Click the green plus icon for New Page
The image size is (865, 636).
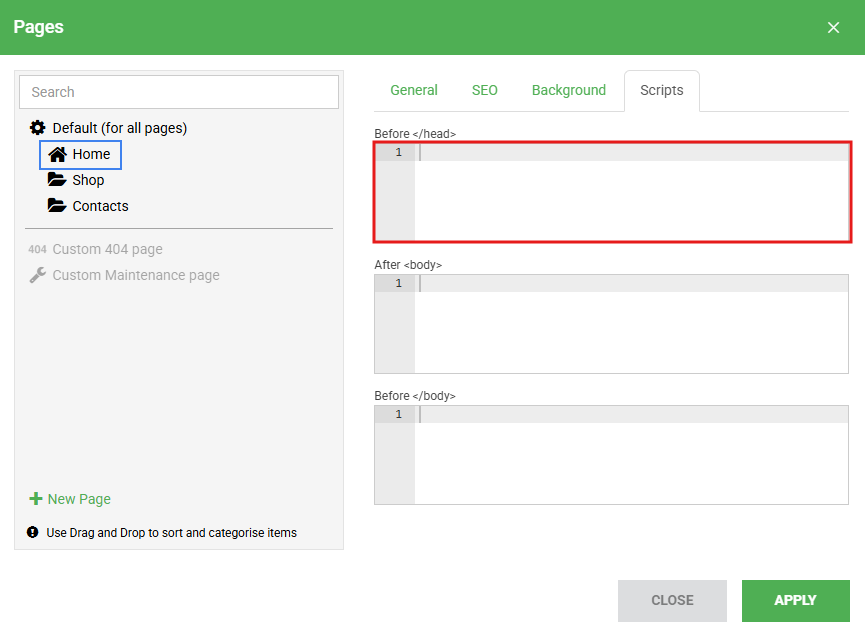click(36, 499)
